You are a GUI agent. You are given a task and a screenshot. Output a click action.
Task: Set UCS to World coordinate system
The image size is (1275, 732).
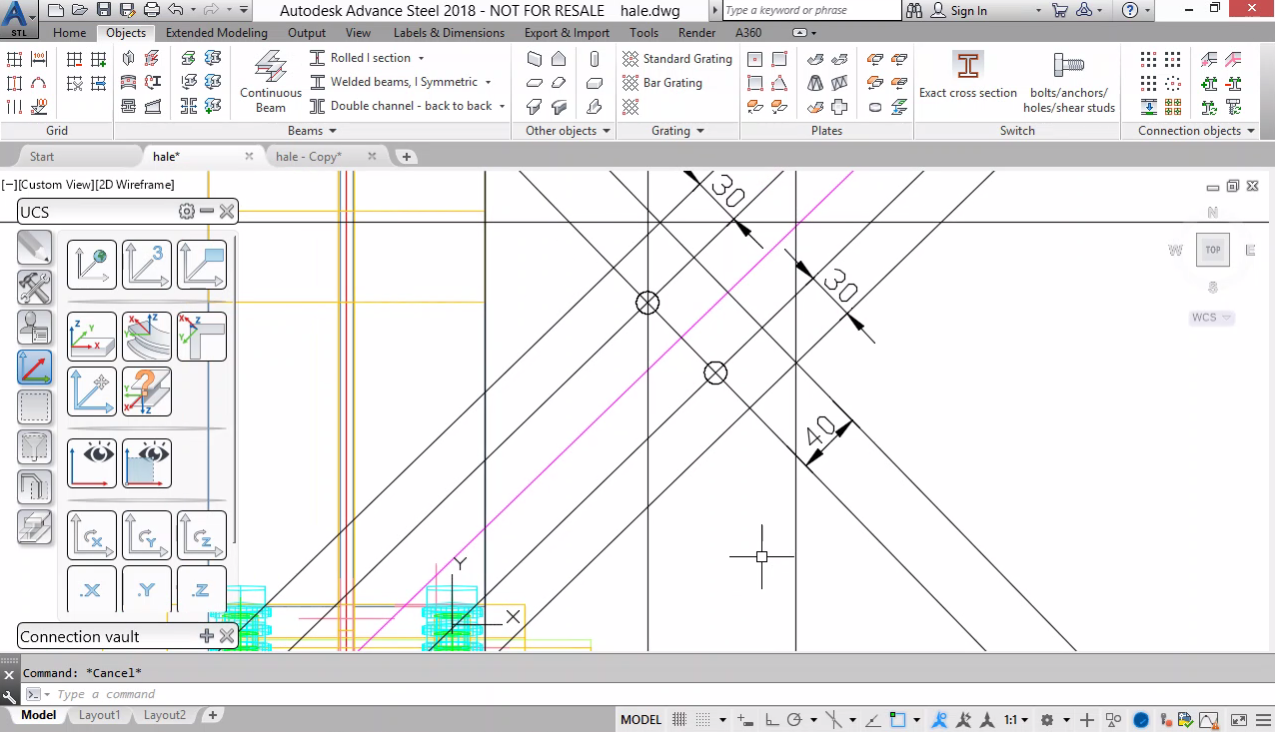[x=92, y=265]
